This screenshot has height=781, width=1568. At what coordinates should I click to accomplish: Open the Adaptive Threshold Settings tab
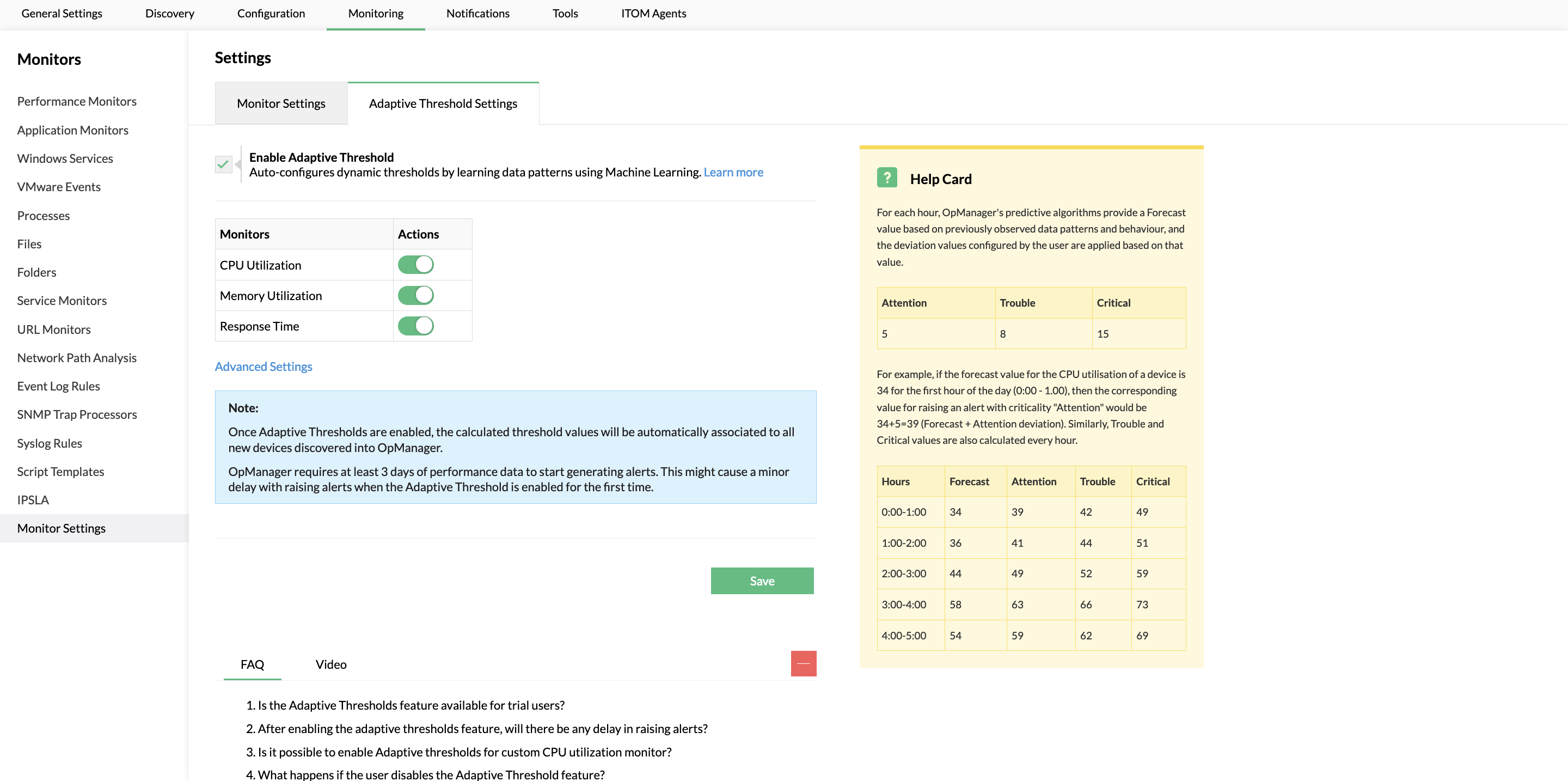pos(443,103)
